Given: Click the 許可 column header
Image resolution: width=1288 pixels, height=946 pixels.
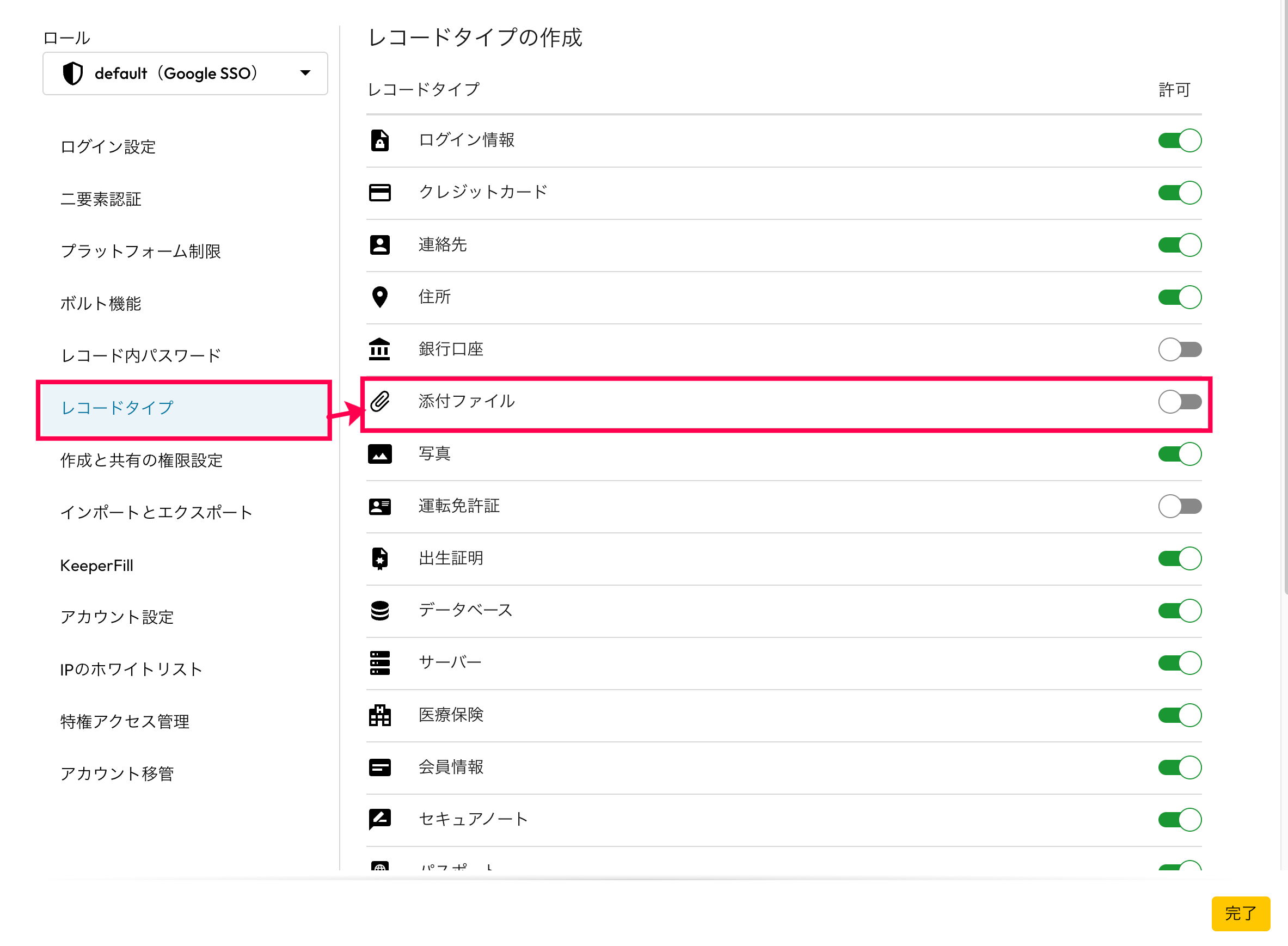Looking at the screenshot, I should (x=1175, y=89).
